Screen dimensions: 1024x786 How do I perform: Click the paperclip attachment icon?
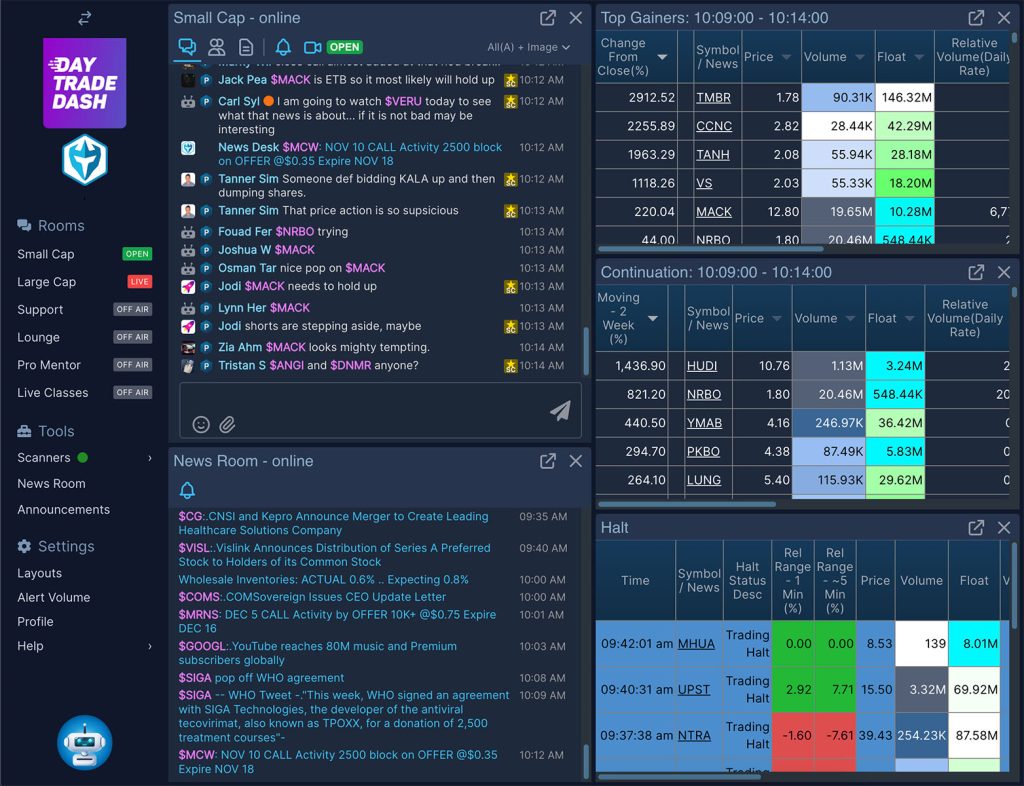[x=227, y=424]
